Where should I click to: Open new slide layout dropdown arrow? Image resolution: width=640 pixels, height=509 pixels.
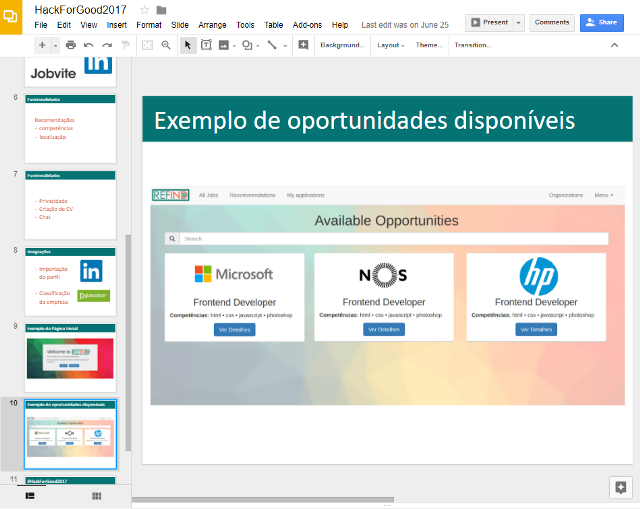(x=56, y=45)
